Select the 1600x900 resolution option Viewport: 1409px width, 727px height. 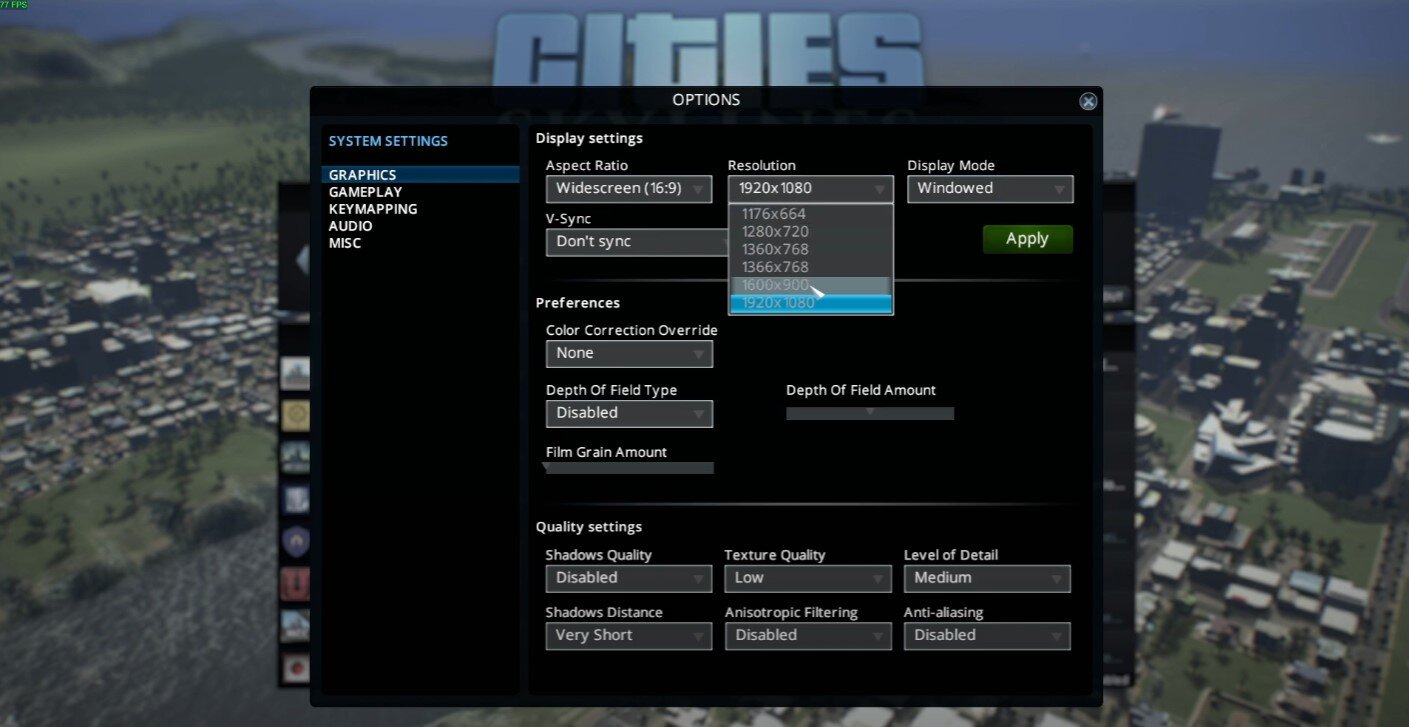point(811,286)
